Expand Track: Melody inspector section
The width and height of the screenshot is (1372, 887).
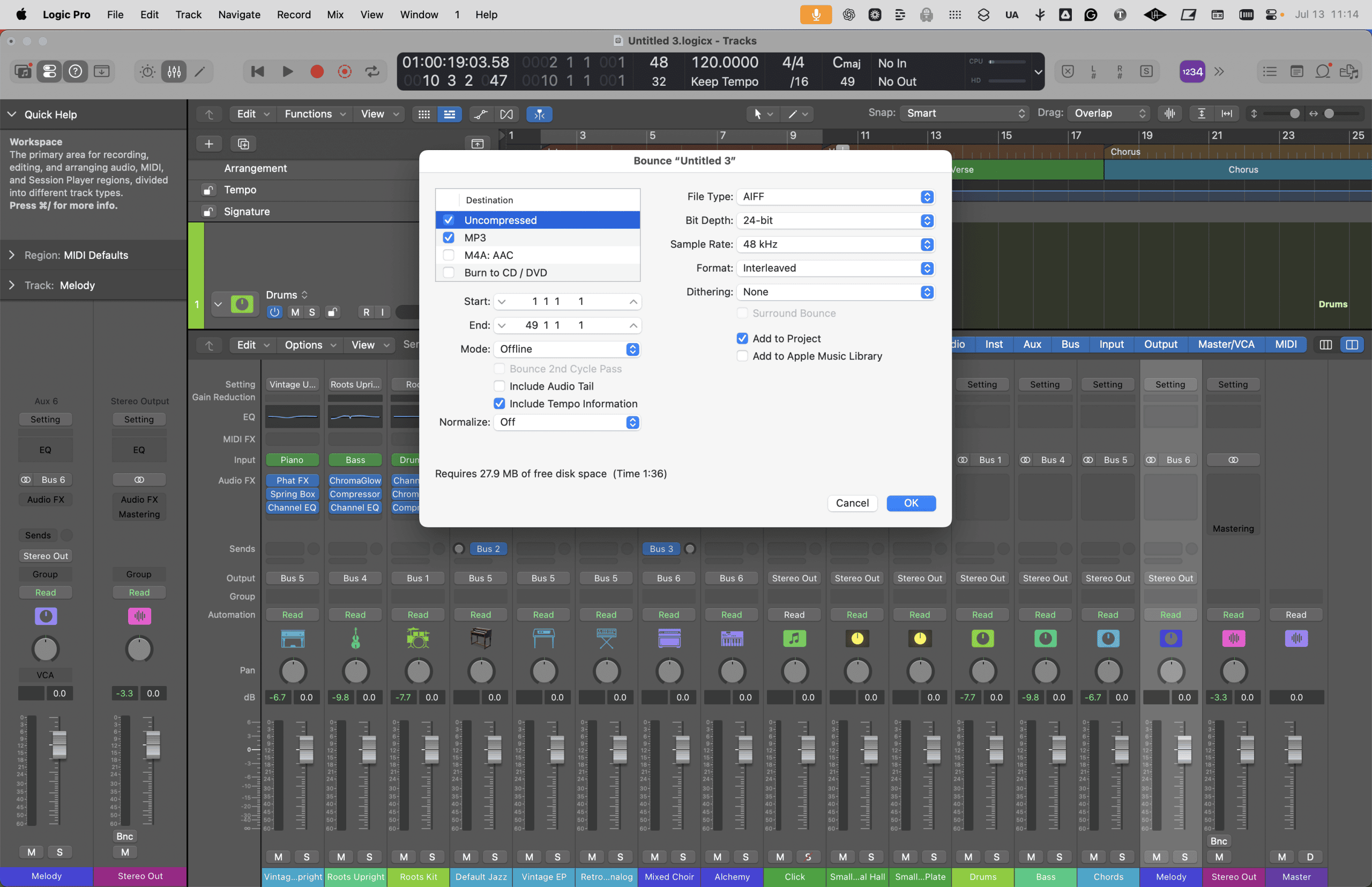pos(11,285)
